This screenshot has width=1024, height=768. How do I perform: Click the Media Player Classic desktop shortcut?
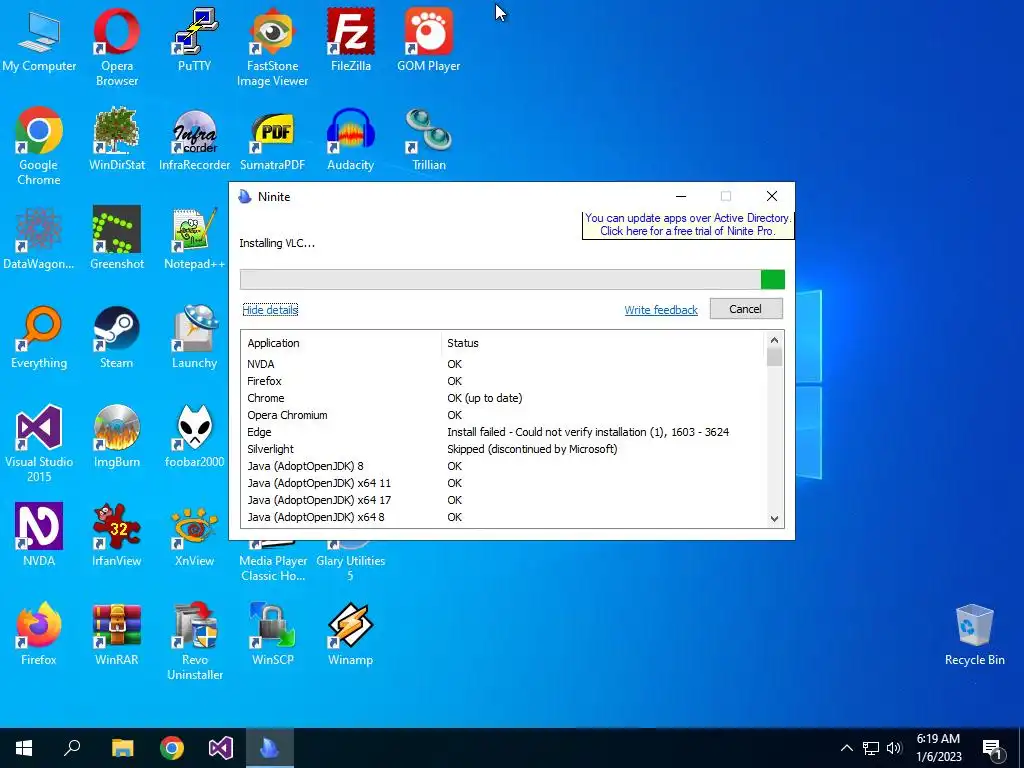[x=272, y=562]
